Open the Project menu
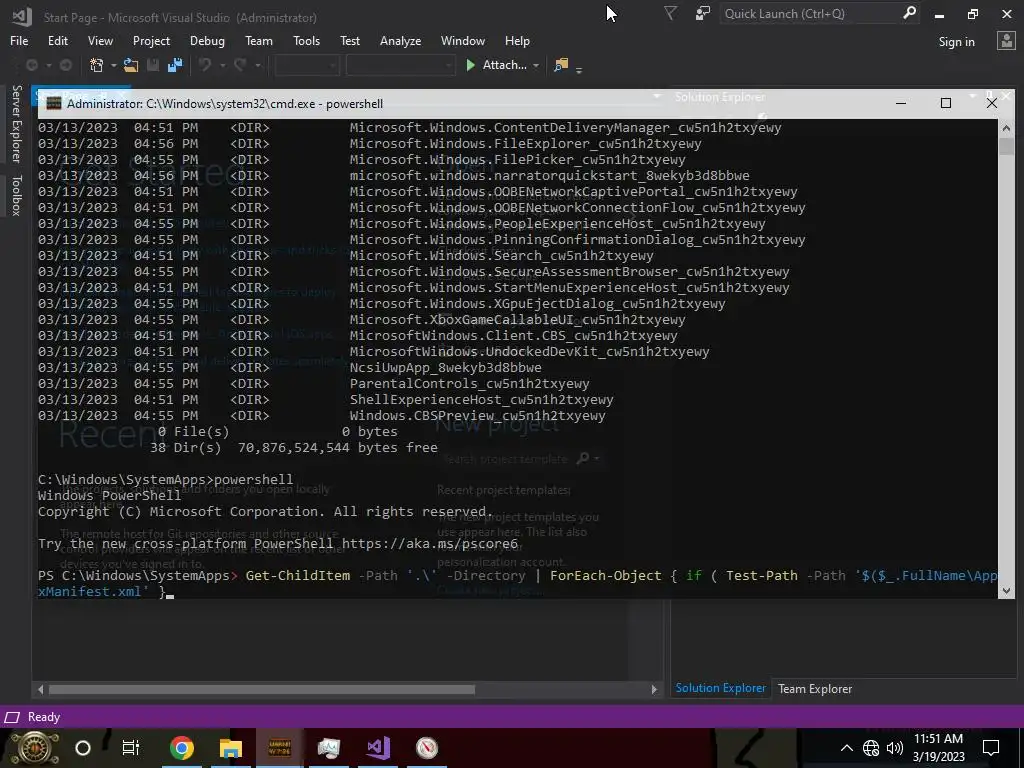The height and width of the screenshot is (768, 1024). [x=151, y=40]
